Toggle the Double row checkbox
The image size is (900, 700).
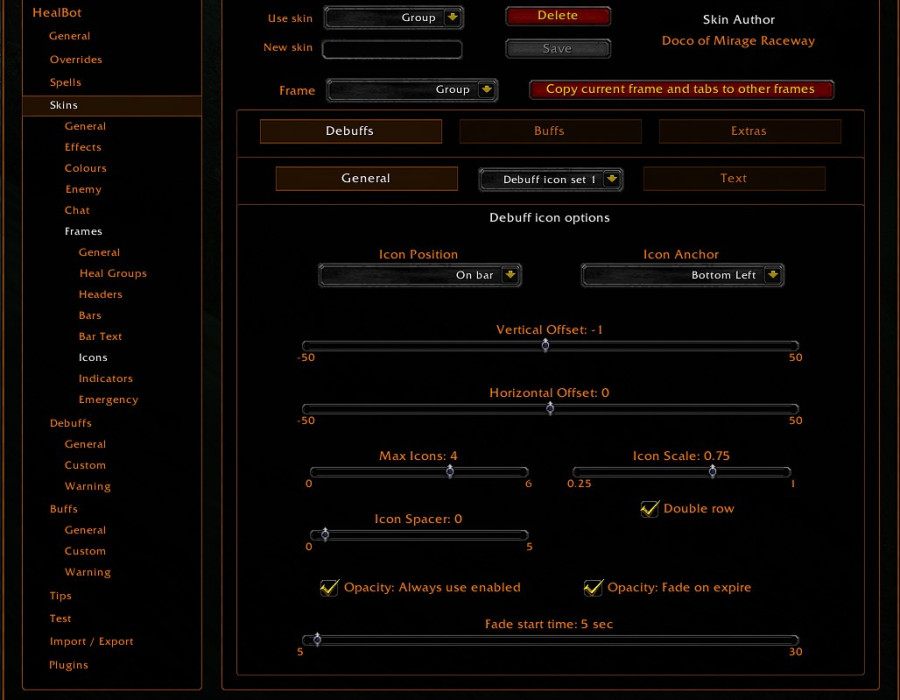650,508
